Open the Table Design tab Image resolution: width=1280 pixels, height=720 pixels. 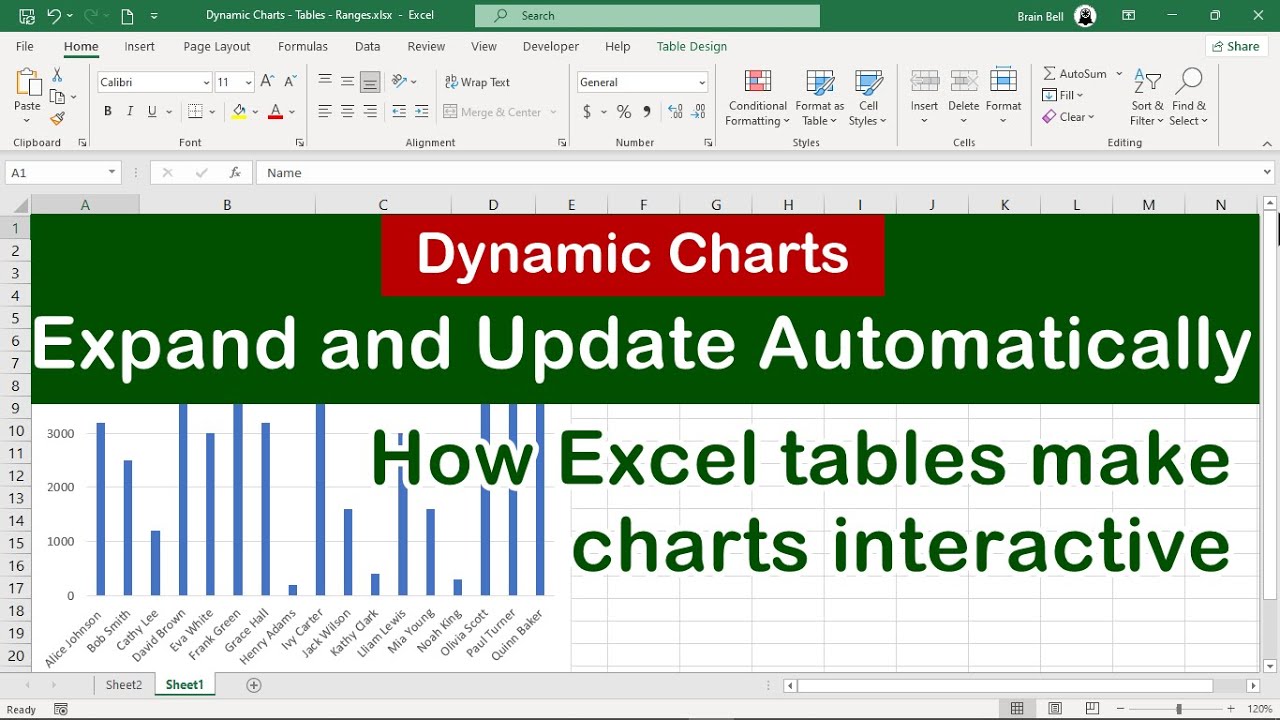pyautogui.click(x=692, y=46)
